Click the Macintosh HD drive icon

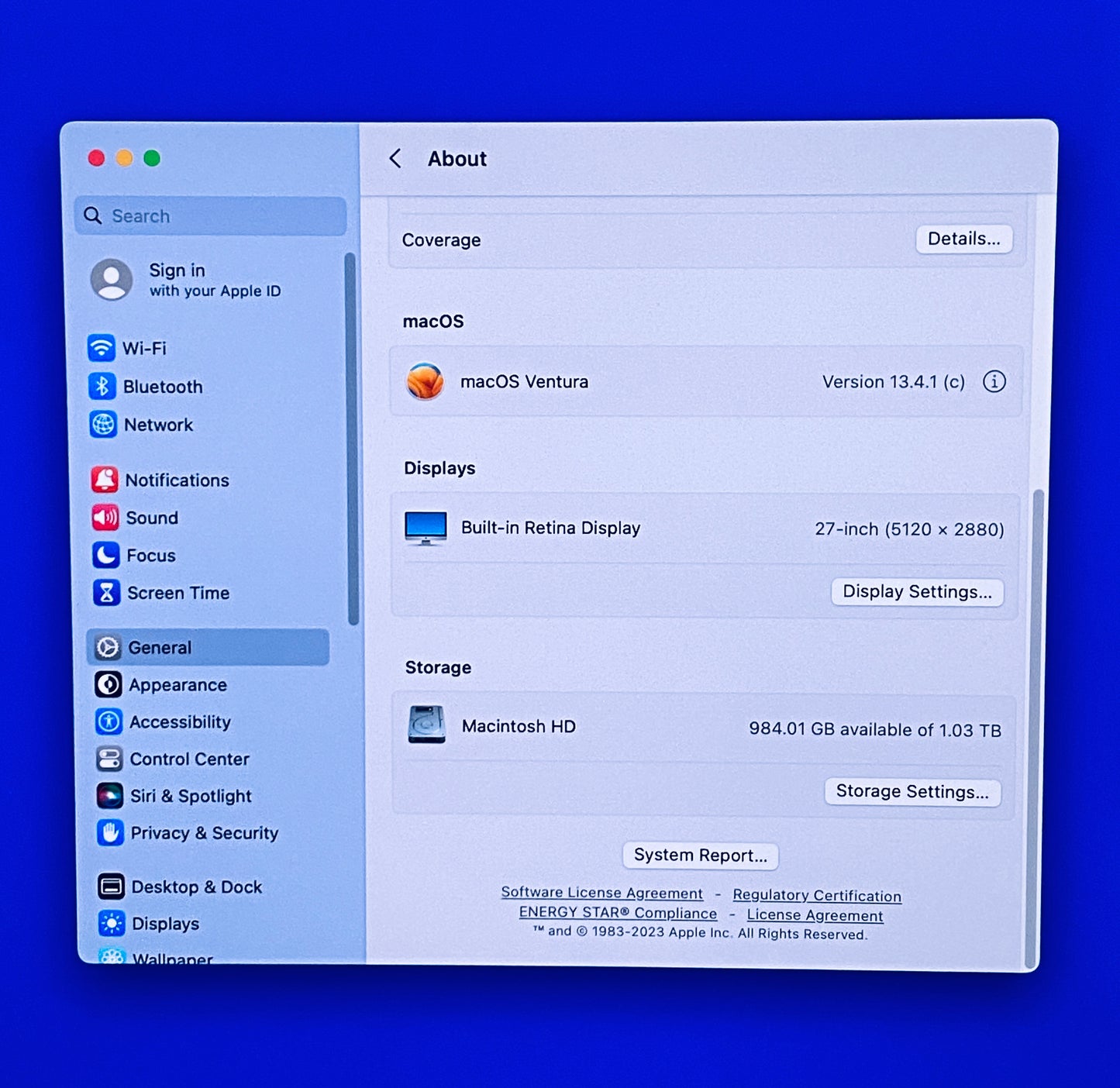[x=427, y=725]
